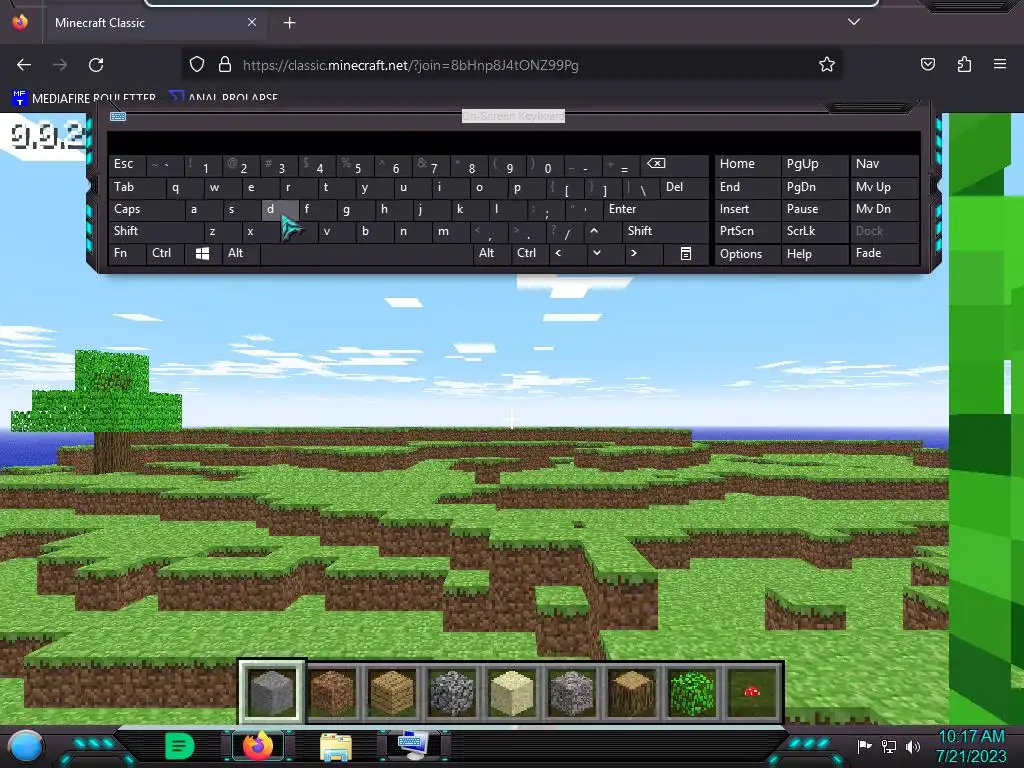Select the stone block in the hotbar
The width and height of the screenshot is (1024, 768).
[x=272, y=692]
